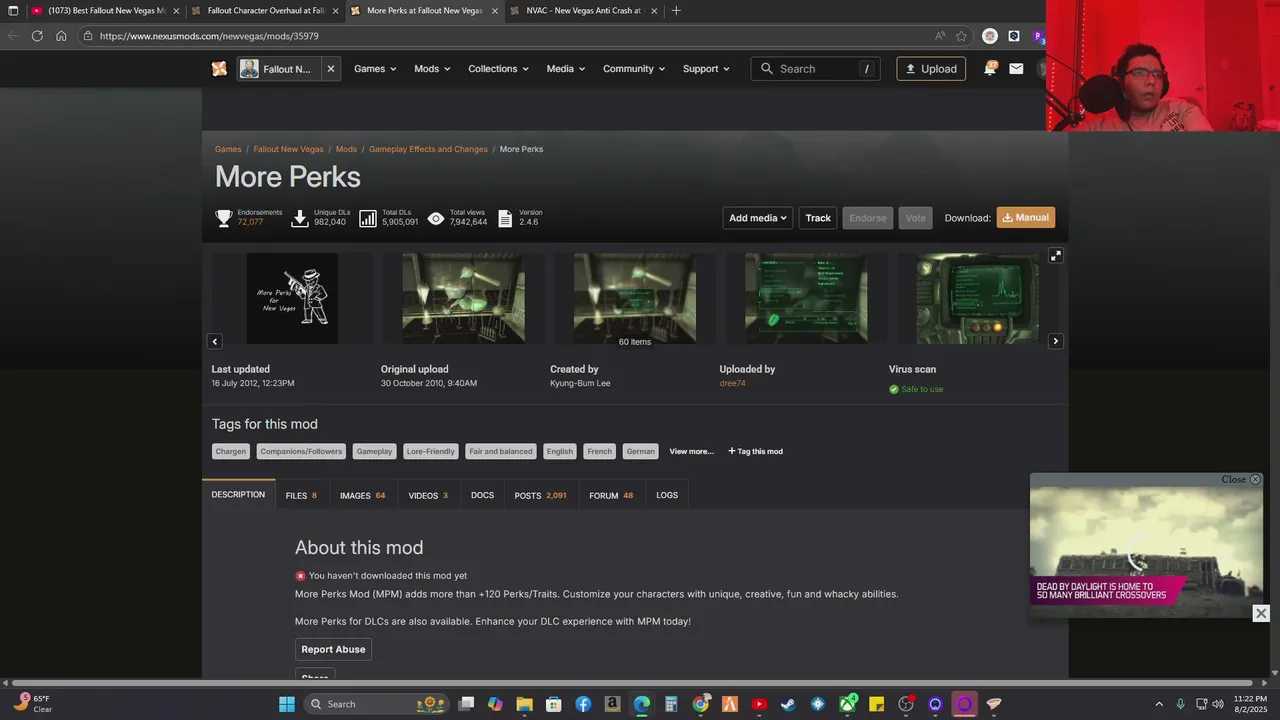The width and height of the screenshot is (1280, 720).
Task: Expand the Support menu
Action: pyautogui.click(x=706, y=69)
